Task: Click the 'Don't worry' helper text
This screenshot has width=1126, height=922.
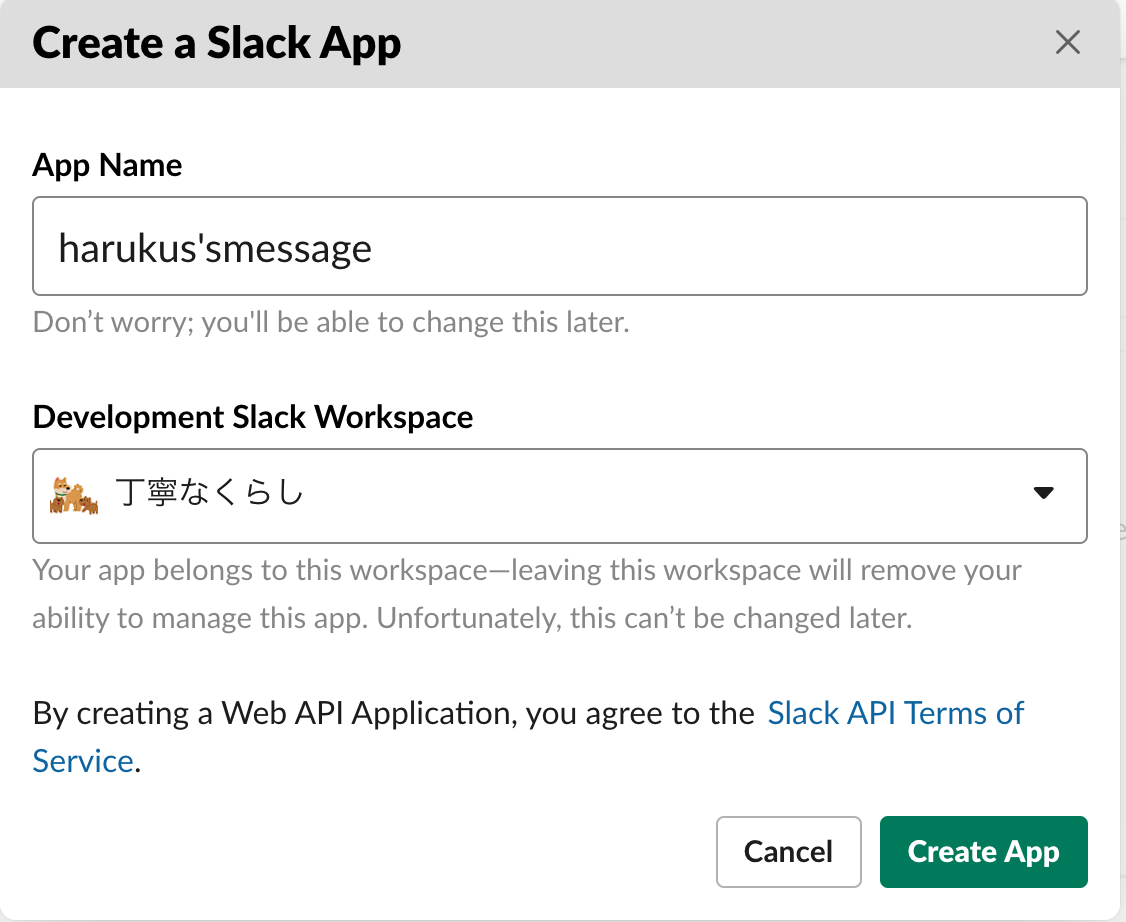Action: [331, 322]
